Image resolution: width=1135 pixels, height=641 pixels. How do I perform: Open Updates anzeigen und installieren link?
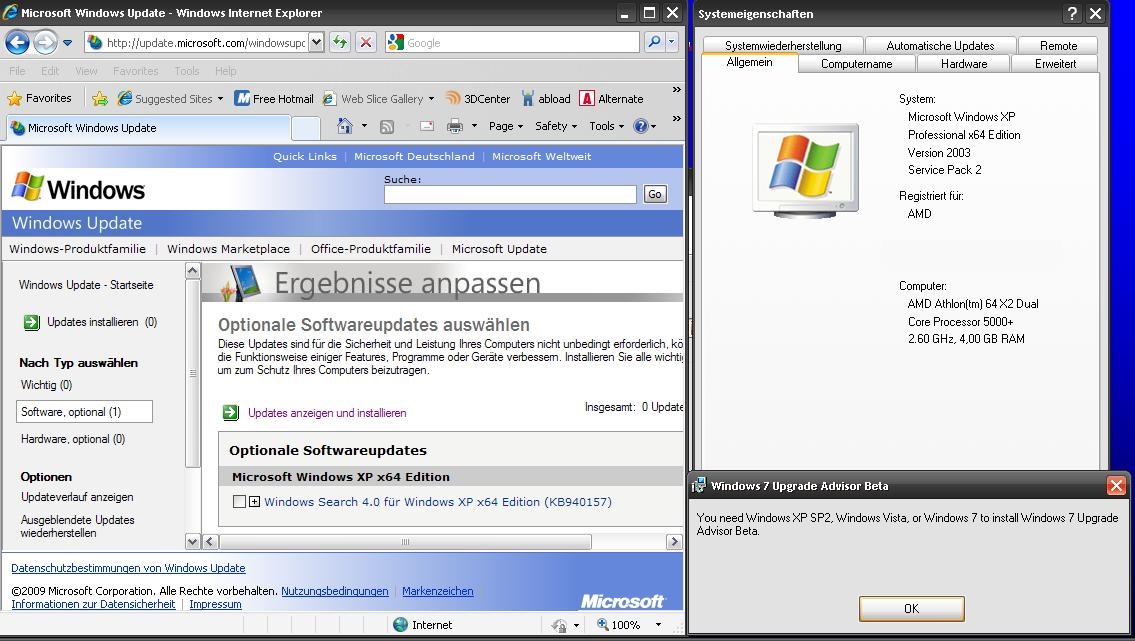click(327, 412)
